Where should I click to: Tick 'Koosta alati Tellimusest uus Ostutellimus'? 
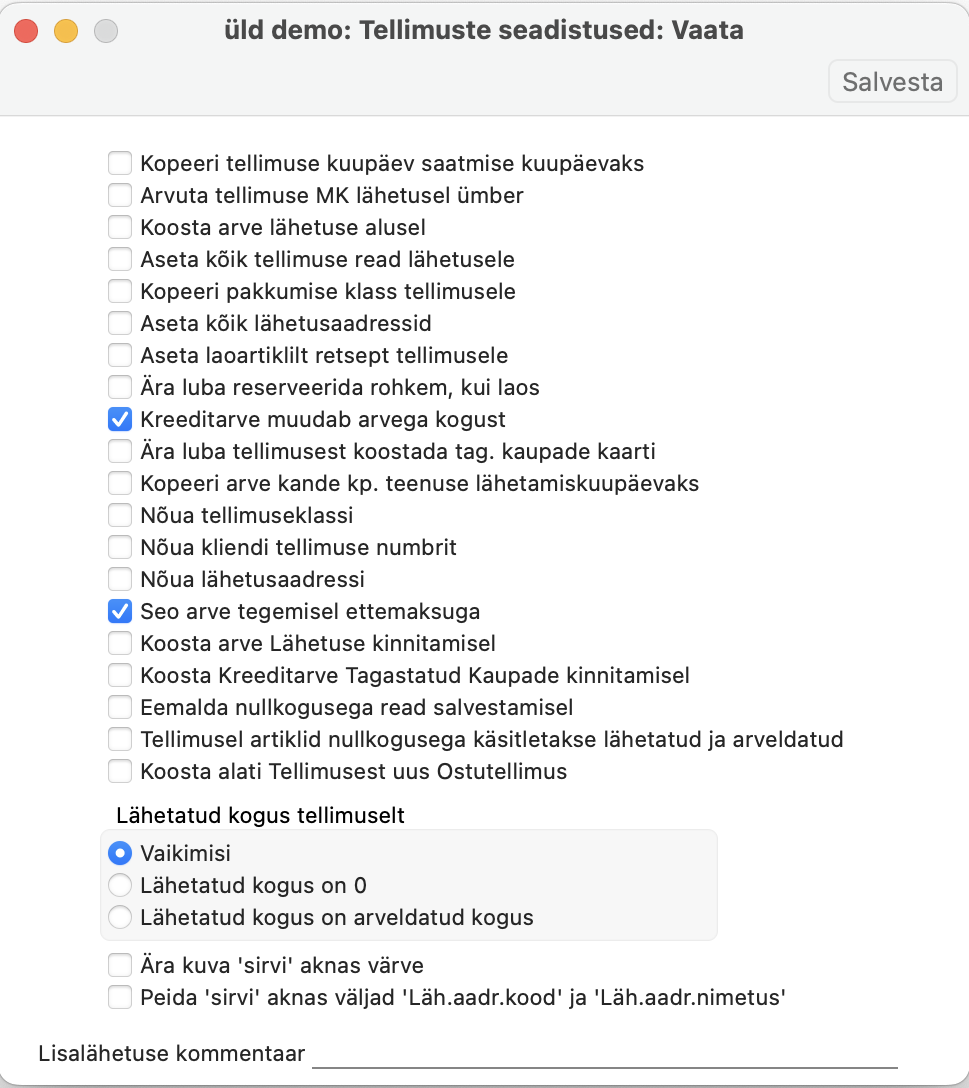coord(120,771)
